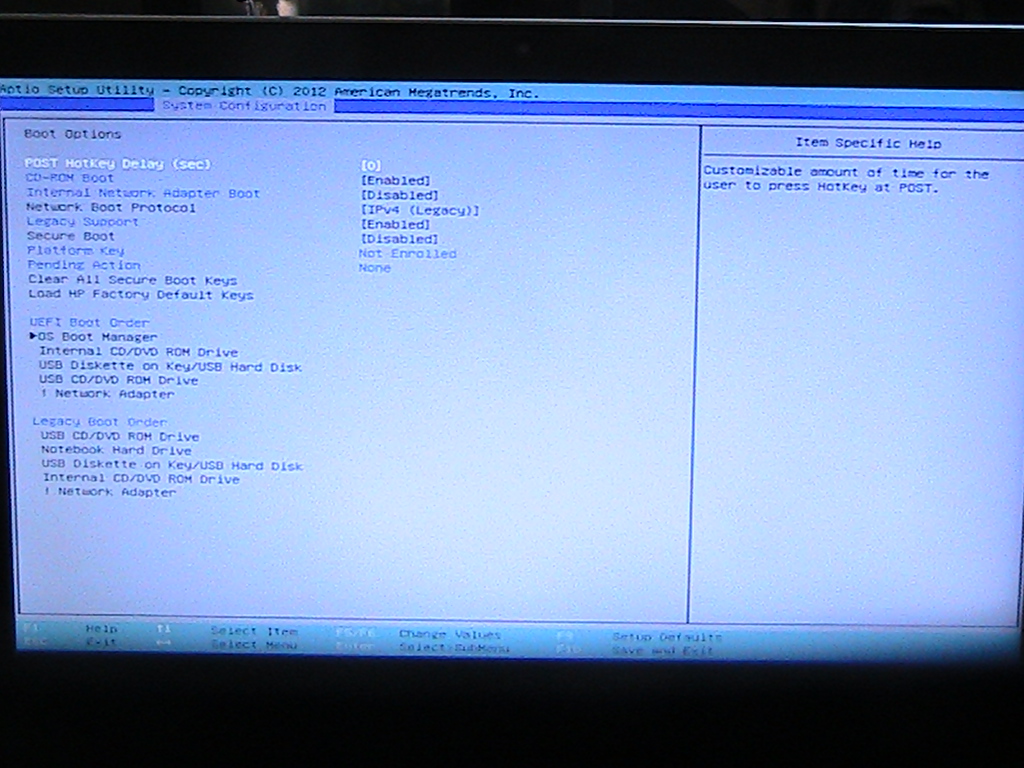This screenshot has width=1024, height=768.
Task: Change the Legacy Support Enabled value
Action: [394, 225]
